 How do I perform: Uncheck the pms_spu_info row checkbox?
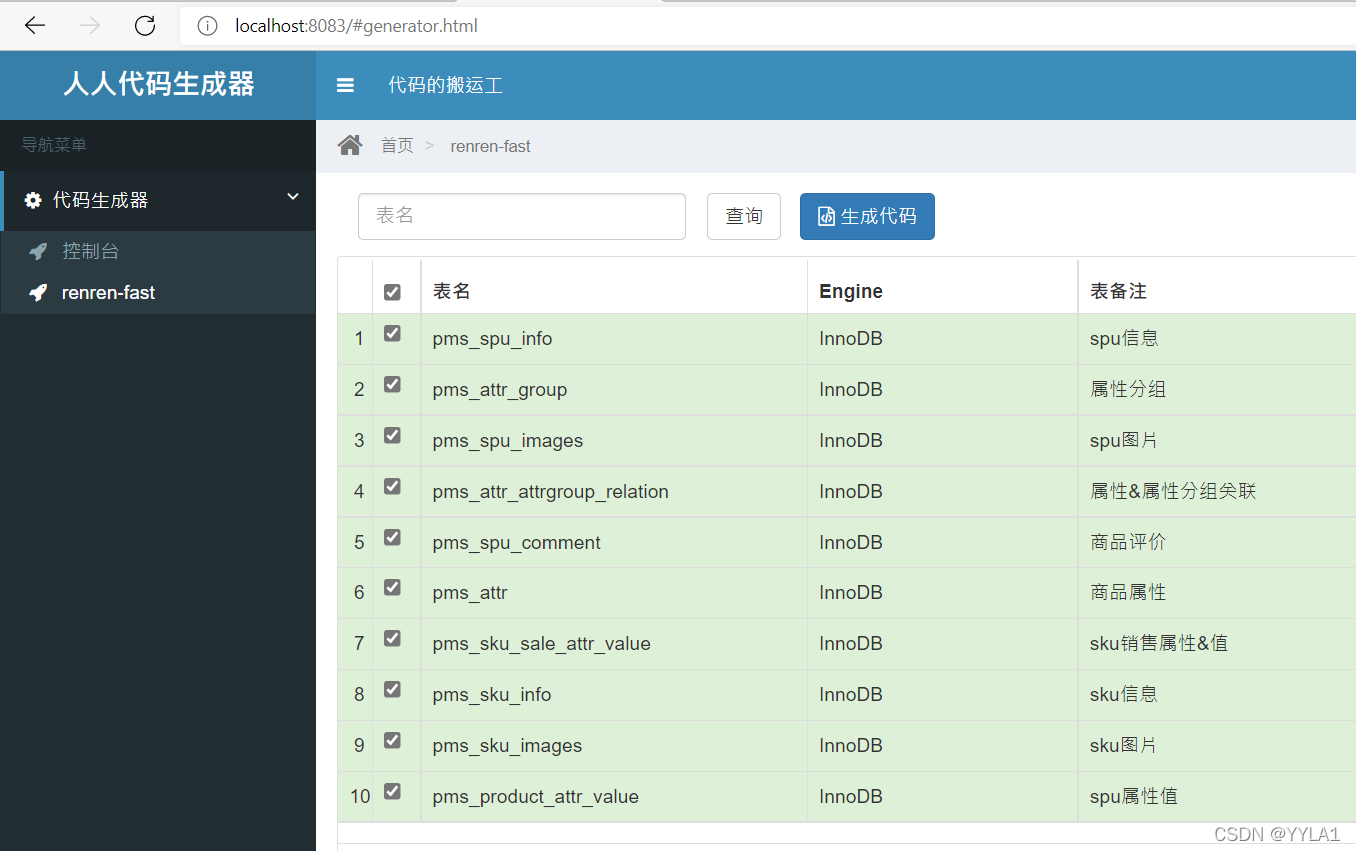[x=392, y=333]
